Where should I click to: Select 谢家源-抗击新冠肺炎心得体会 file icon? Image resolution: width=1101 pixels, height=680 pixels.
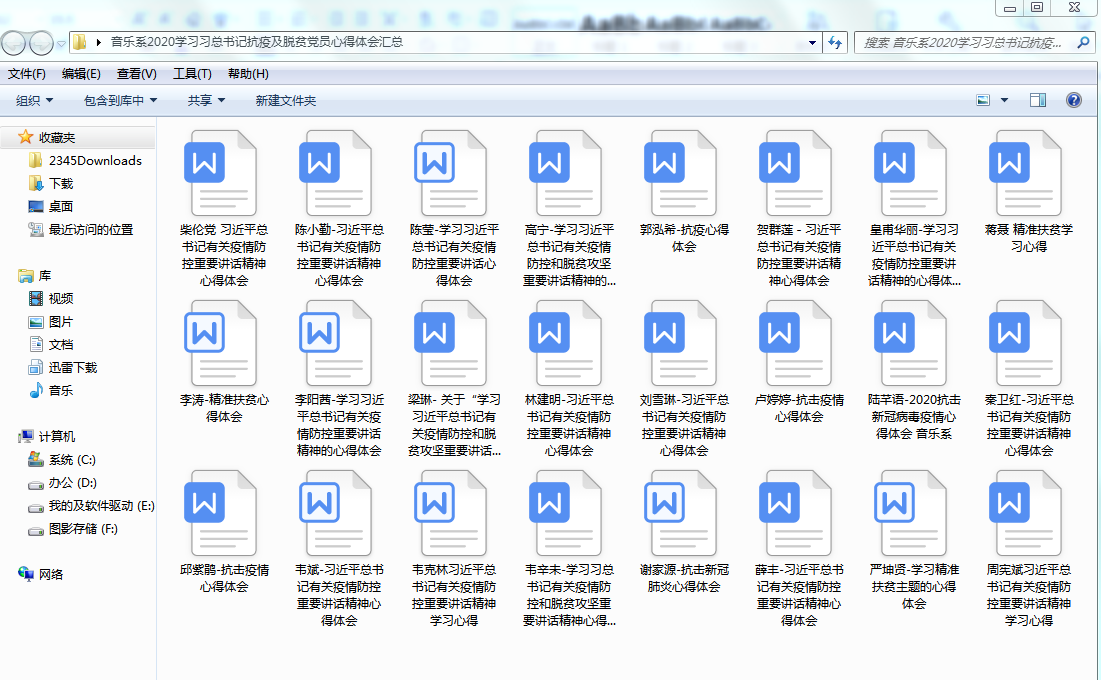pyautogui.click(x=680, y=513)
